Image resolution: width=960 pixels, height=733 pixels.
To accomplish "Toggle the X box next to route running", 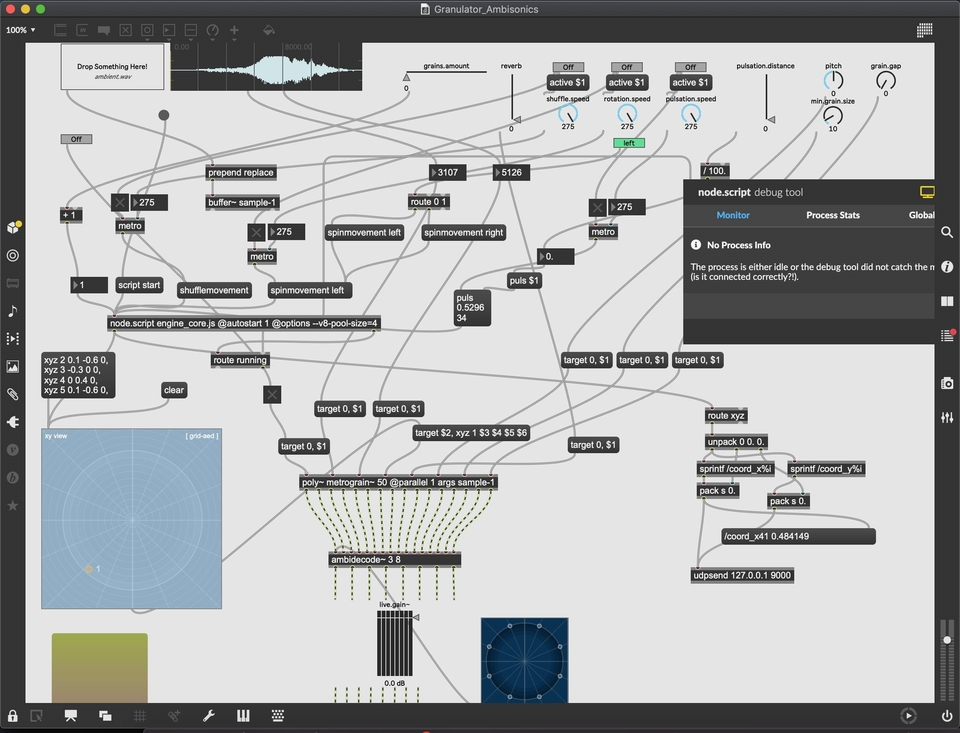I will point(272,395).
